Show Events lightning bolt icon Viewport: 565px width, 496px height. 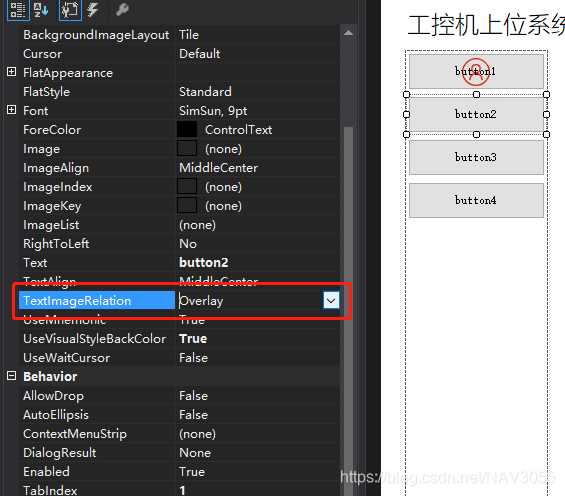(x=93, y=9)
